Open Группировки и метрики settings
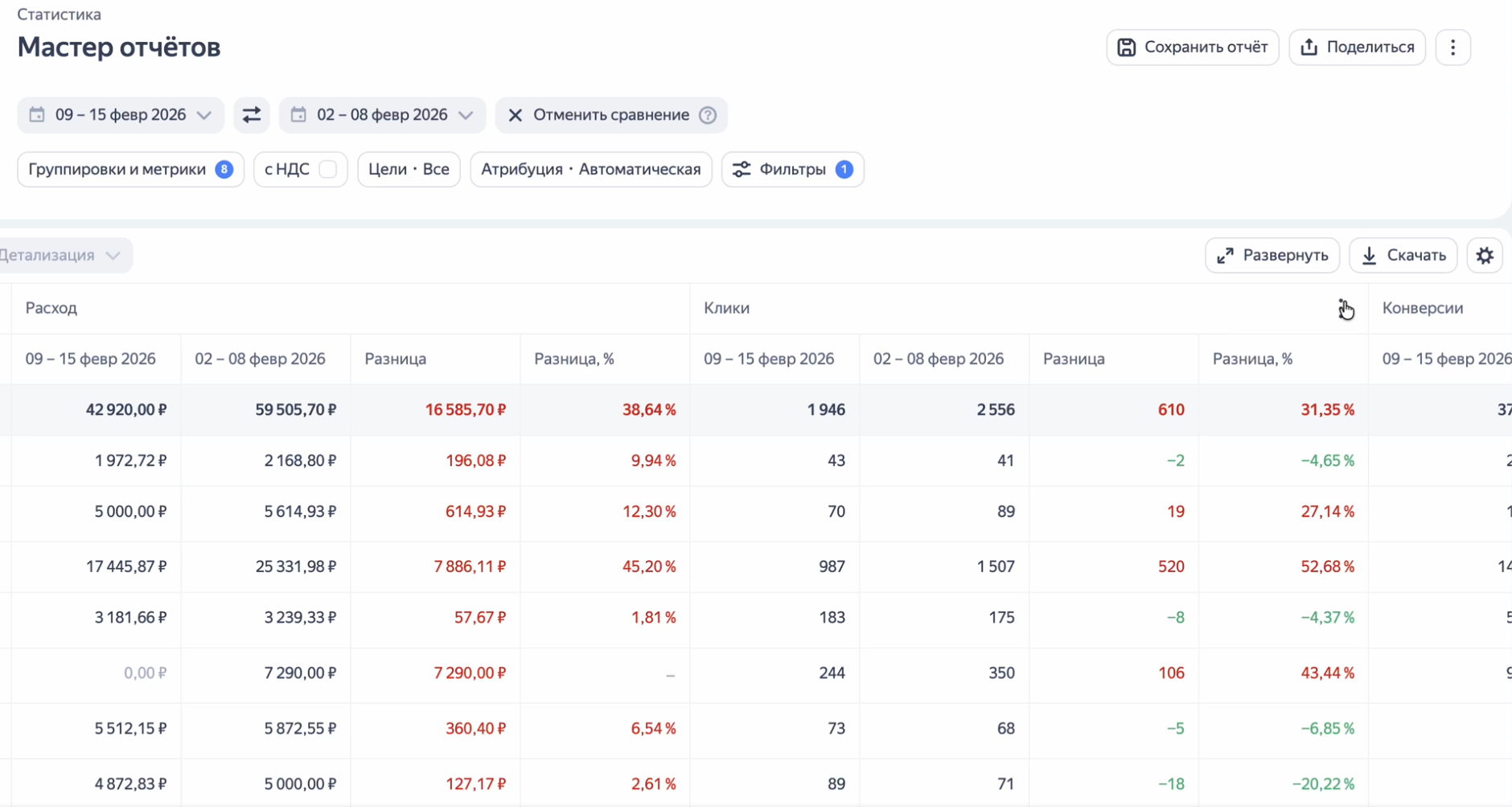The height and width of the screenshot is (807, 1512). click(129, 170)
